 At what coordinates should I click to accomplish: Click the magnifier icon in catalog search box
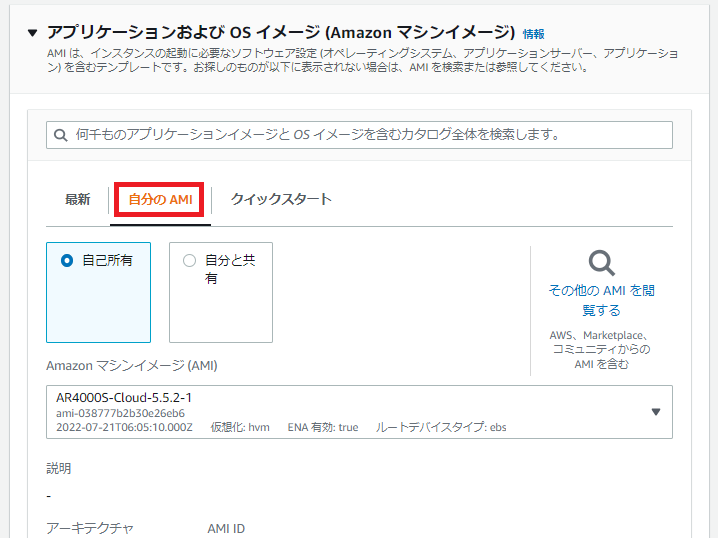click(x=62, y=135)
